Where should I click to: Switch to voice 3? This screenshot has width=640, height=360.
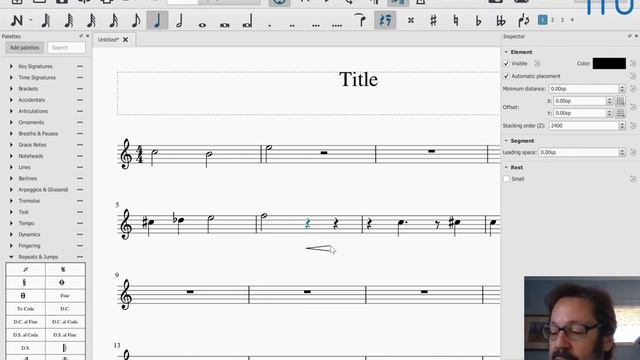pyautogui.click(x=562, y=20)
